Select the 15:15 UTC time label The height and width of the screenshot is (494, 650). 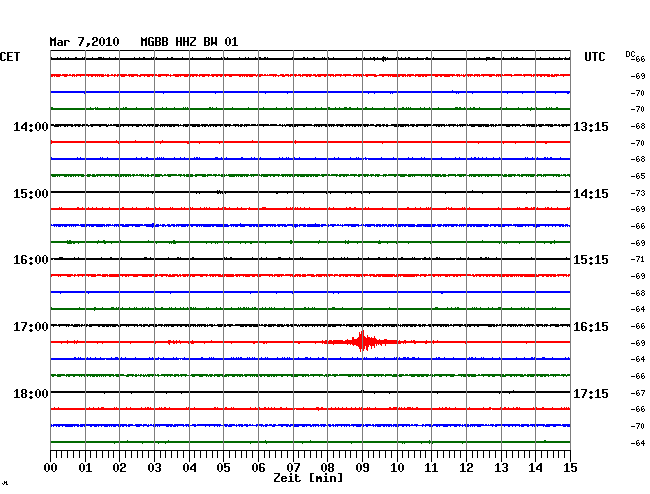click(x=591, y=260)
